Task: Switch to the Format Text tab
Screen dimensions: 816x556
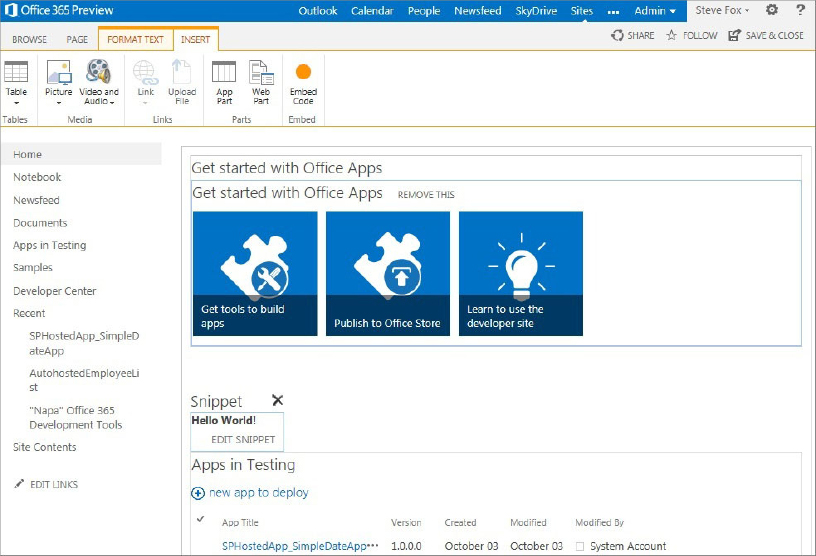Action: 135,40
